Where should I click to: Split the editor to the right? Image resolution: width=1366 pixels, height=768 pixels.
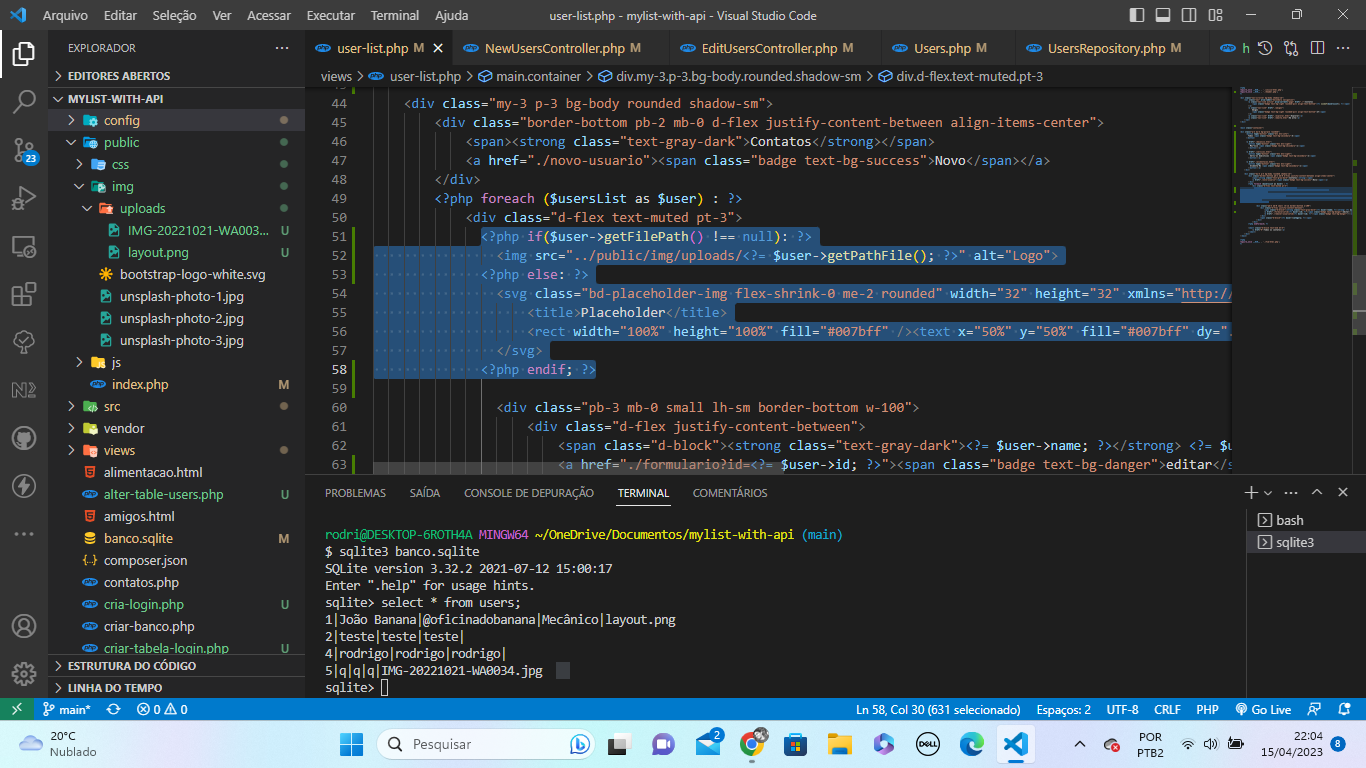1317,48
